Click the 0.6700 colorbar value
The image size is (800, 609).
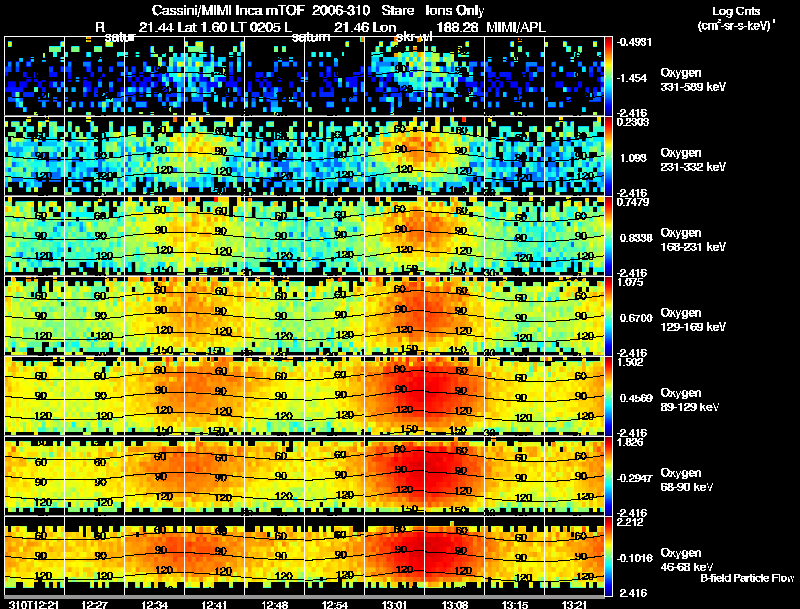click(x=636, y=318)
